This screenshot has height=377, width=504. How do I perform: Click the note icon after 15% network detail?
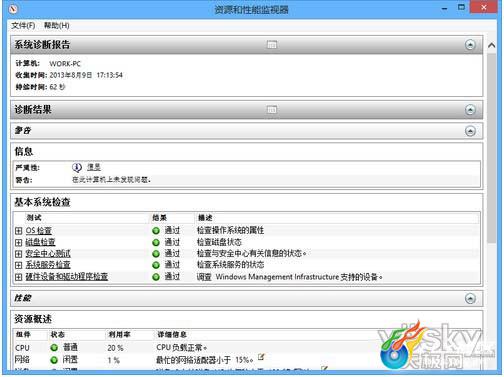261,357
